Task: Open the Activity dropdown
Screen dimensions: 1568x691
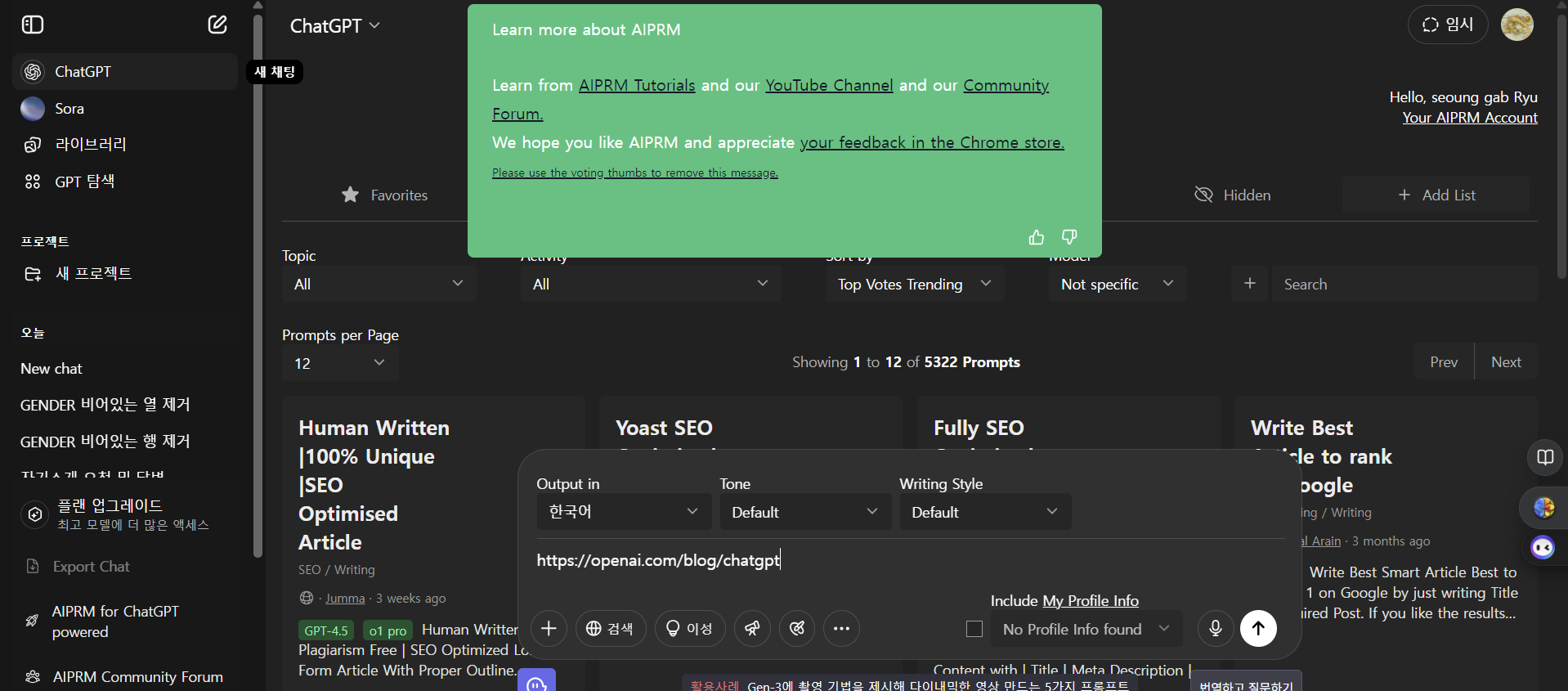Action: click(x=651, y=284)
